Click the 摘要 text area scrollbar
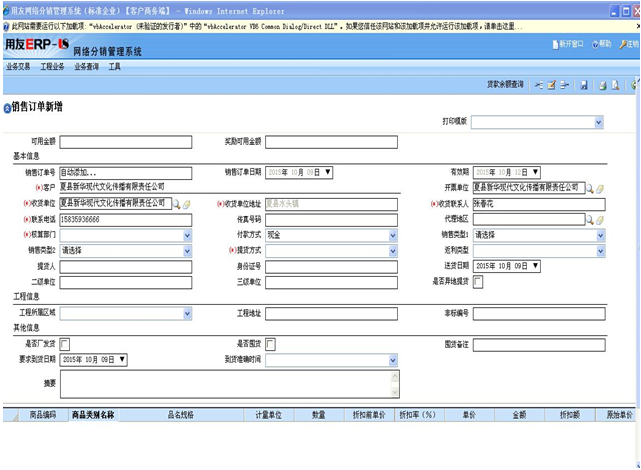Viewport: 641px width, 470px height. click(x=394, y=384)
